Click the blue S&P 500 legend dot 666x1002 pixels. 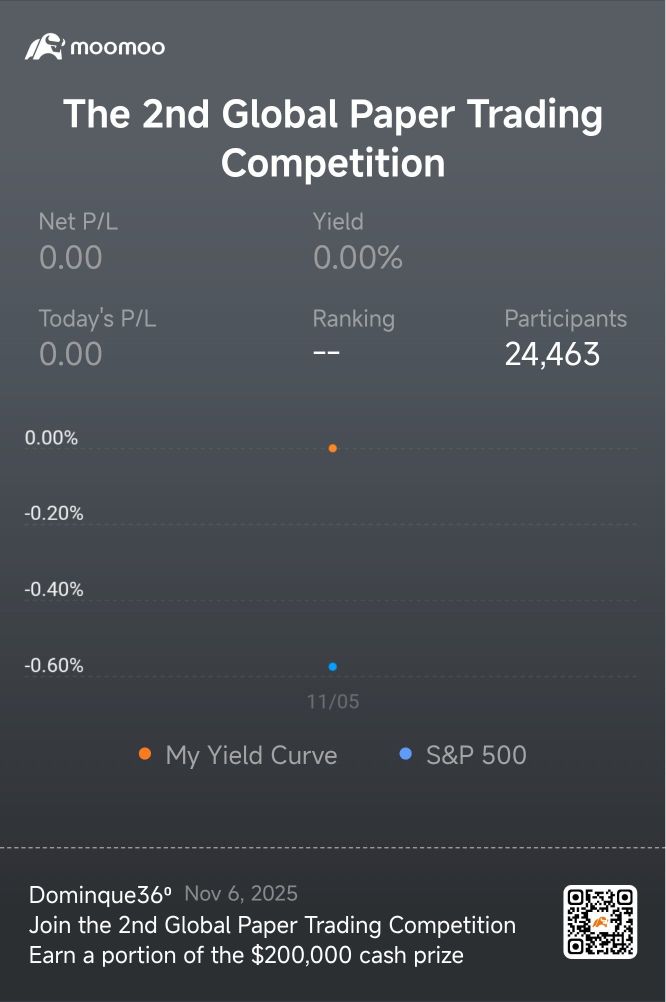(x=405, y=754)
